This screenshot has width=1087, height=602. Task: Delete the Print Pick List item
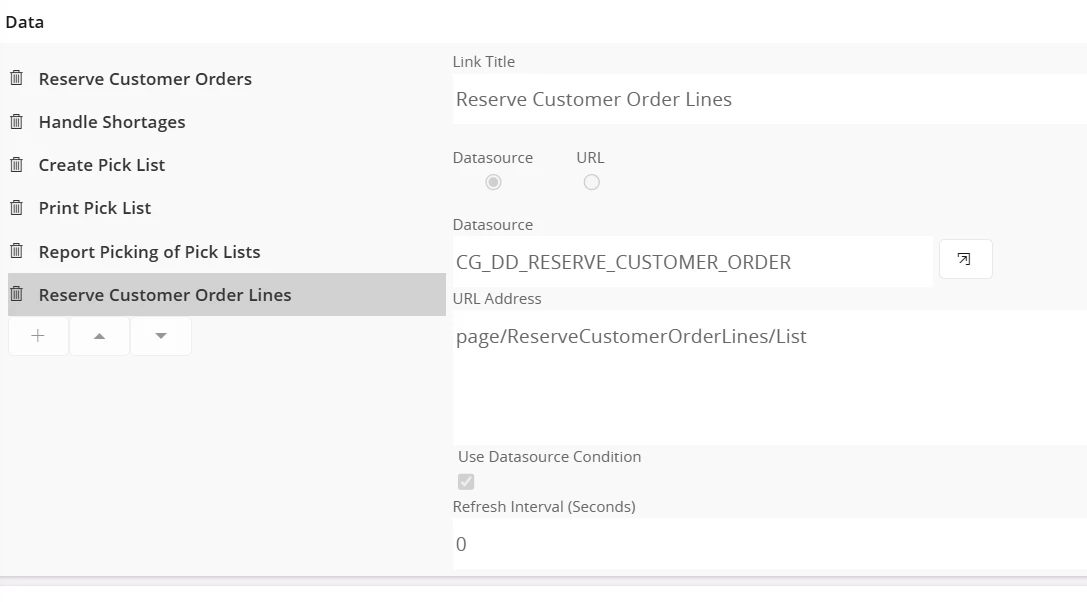17,207
